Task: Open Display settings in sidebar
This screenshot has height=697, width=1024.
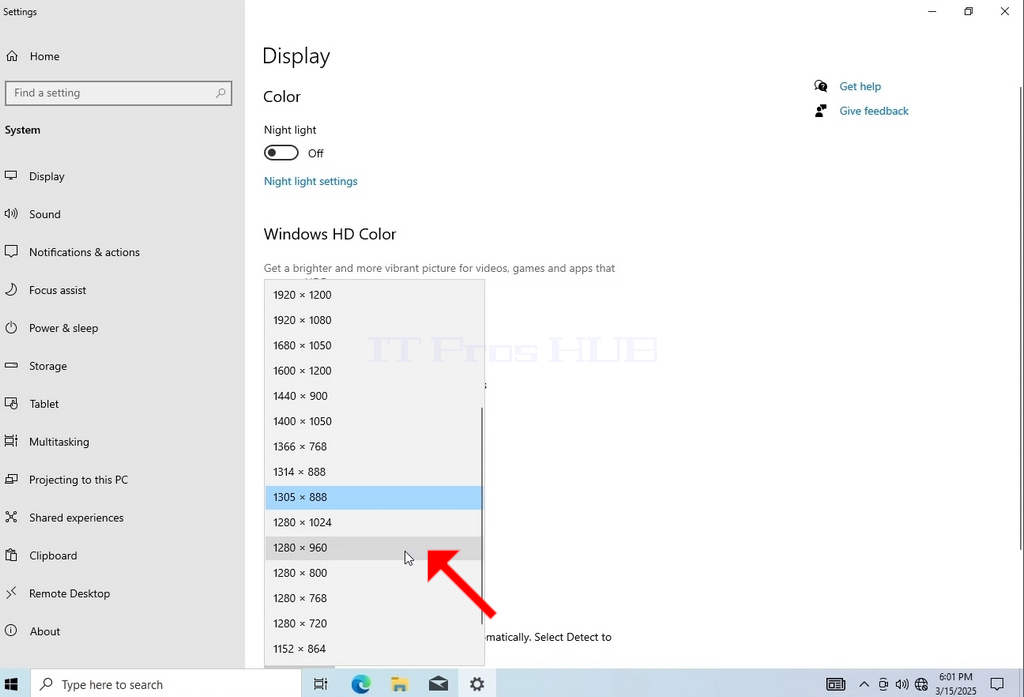Action: [46, 176]
